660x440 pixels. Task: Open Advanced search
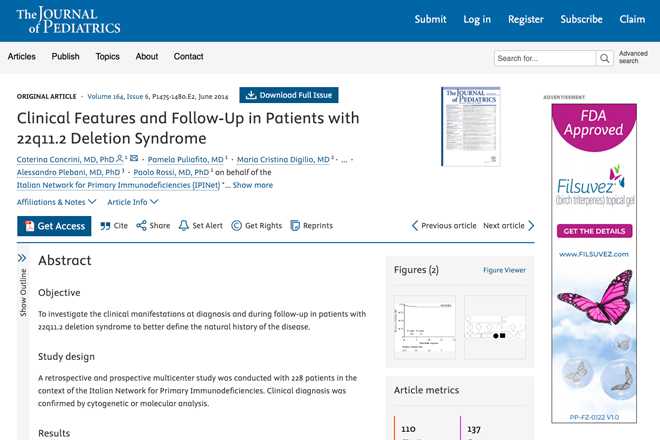pyautogui.click(x=633, y=57)
